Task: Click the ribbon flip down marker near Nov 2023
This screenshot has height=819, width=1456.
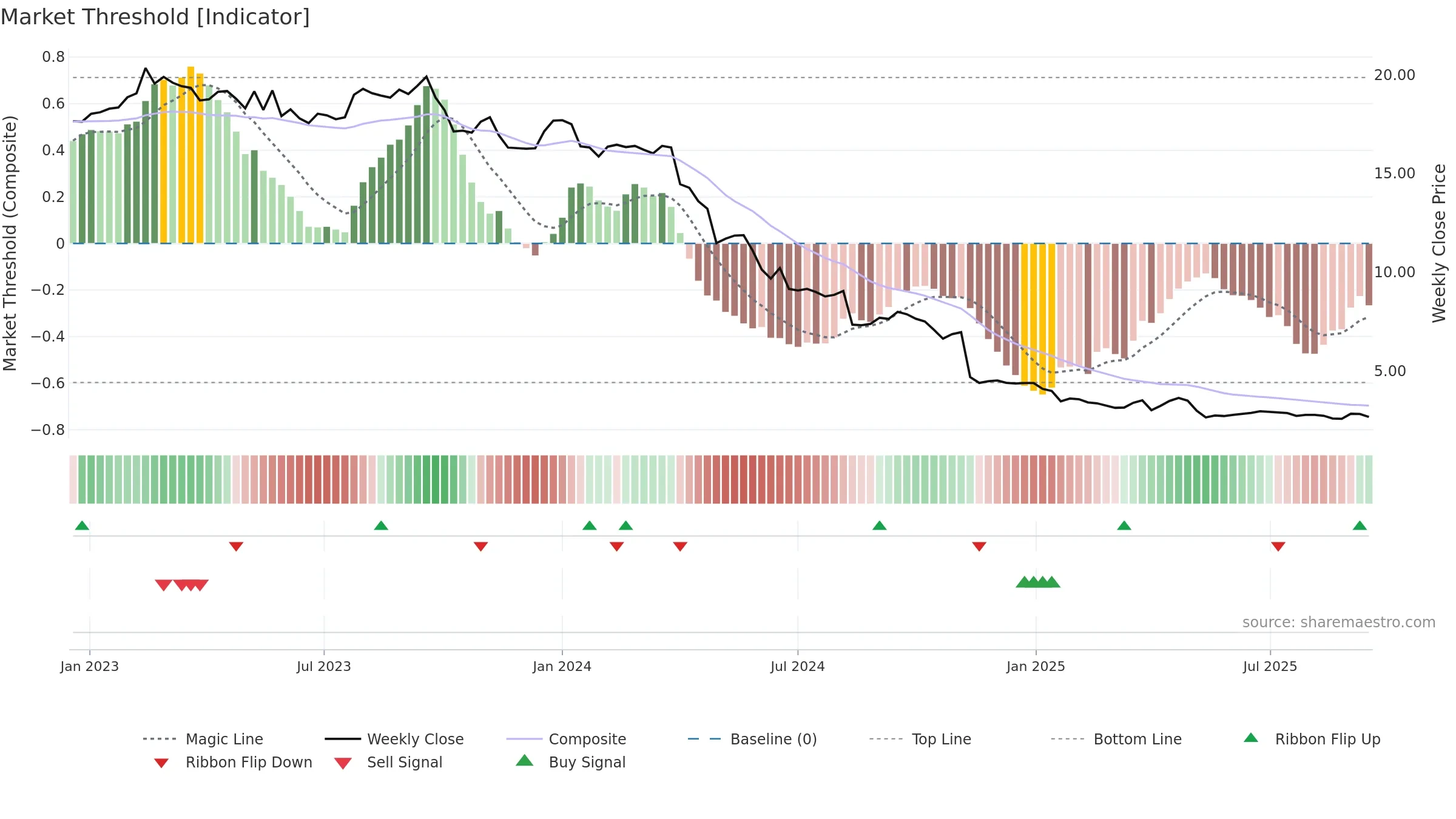Action: (x=480, y=547)
